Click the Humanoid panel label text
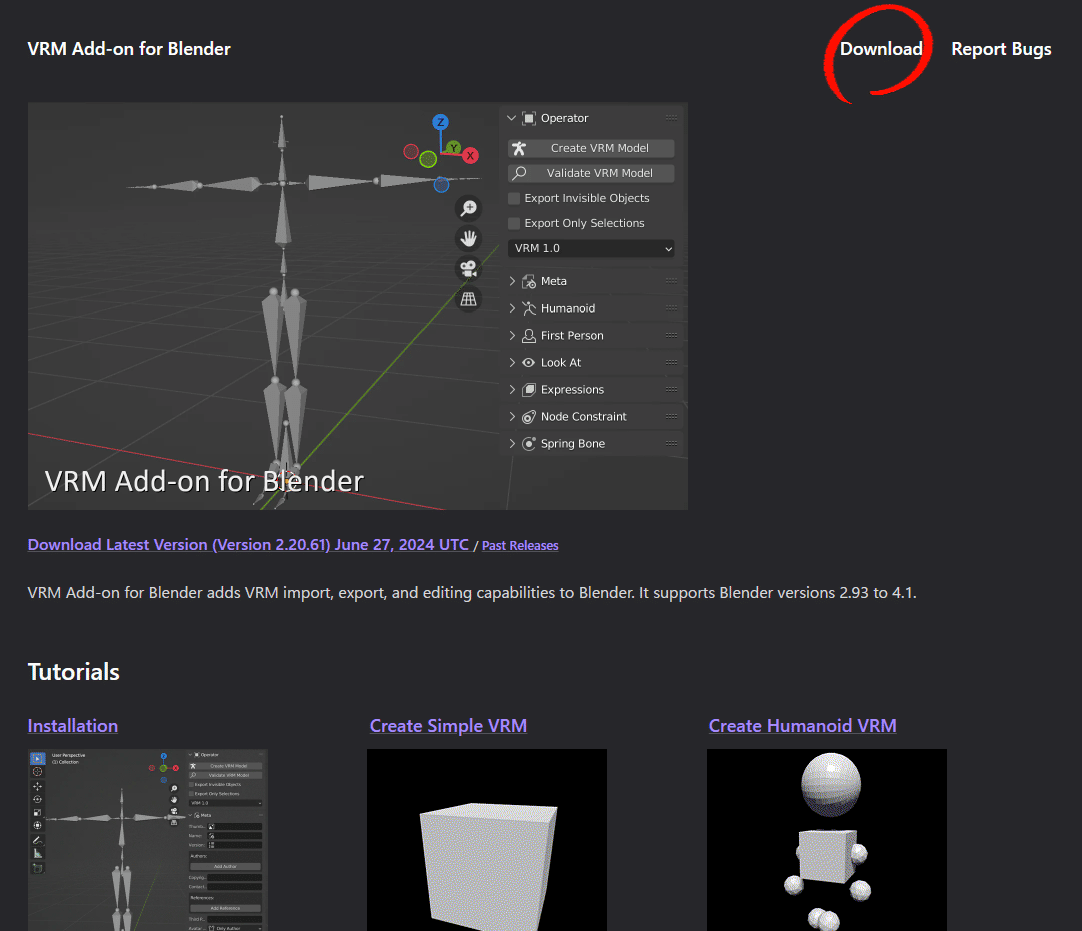The image size is (1082, 931). tap(568, 308)
